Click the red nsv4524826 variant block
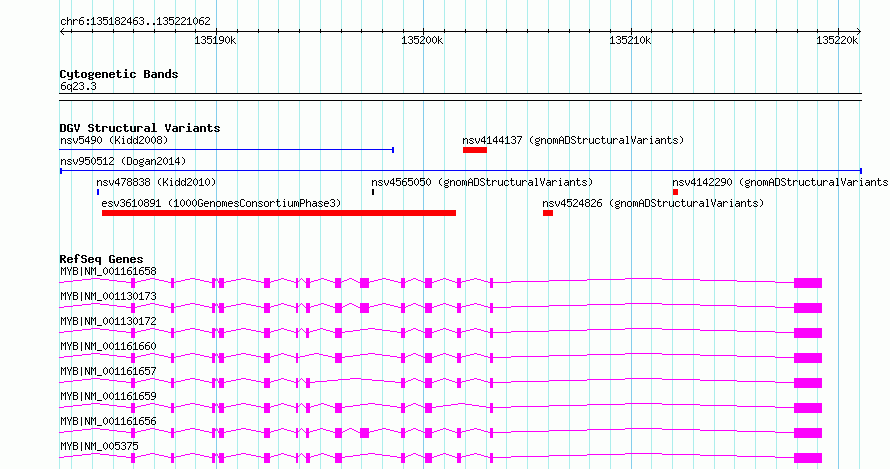The height and width of the screenshot is (469, 890). (548, 213)
